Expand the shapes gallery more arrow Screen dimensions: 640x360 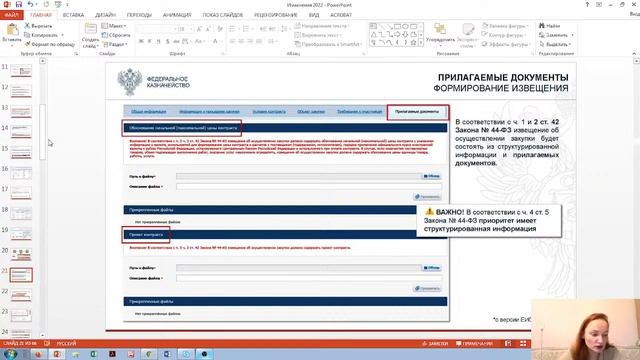(x=421, y=43)
